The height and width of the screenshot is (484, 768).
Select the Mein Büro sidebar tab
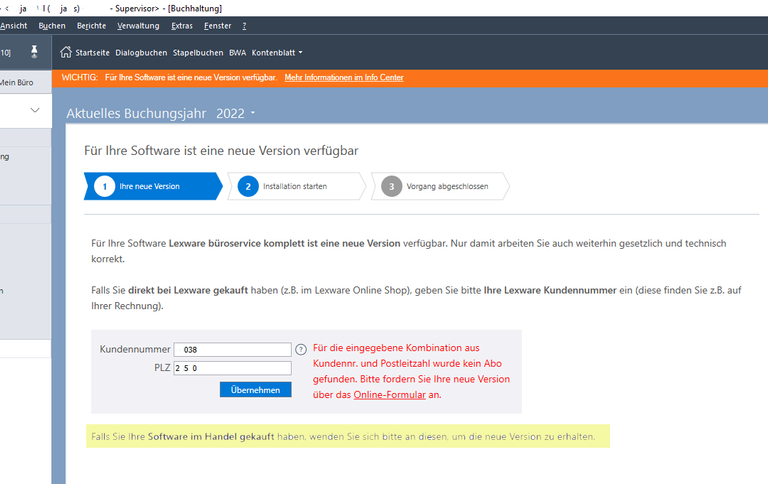(25, 82)
